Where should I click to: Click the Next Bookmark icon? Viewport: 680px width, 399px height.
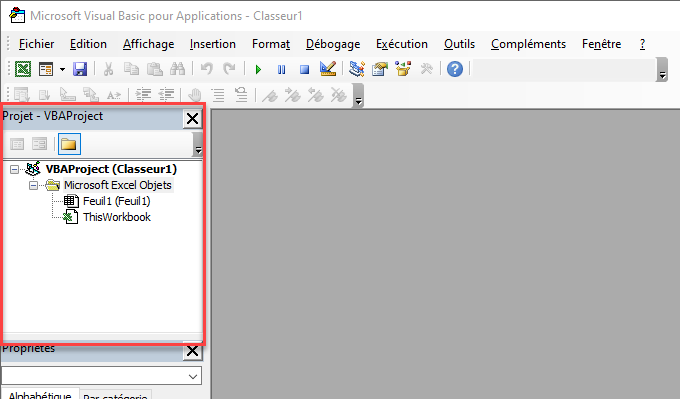(293, 95)
